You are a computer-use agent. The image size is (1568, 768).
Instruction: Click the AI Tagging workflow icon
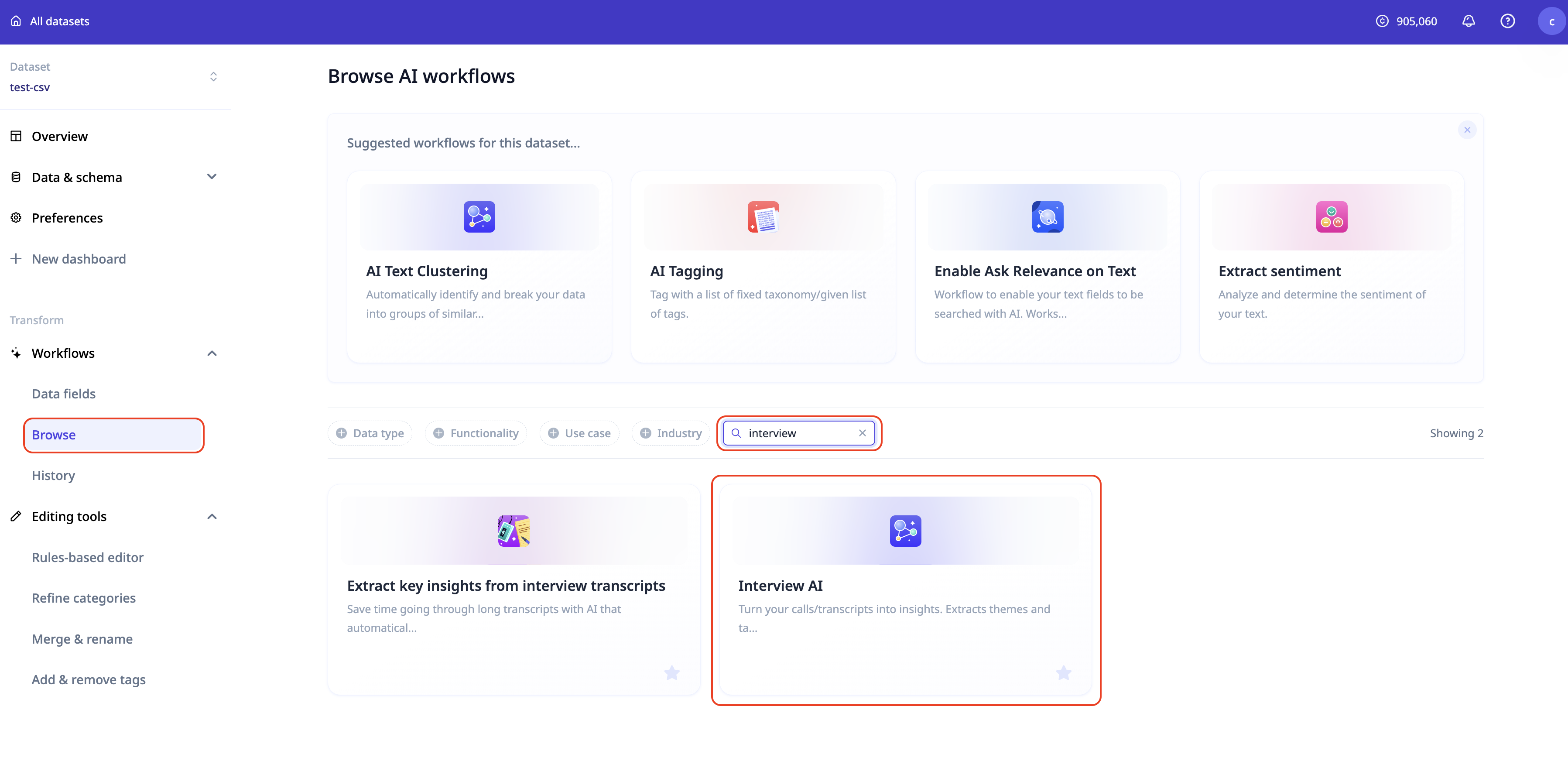pos(763,217)
